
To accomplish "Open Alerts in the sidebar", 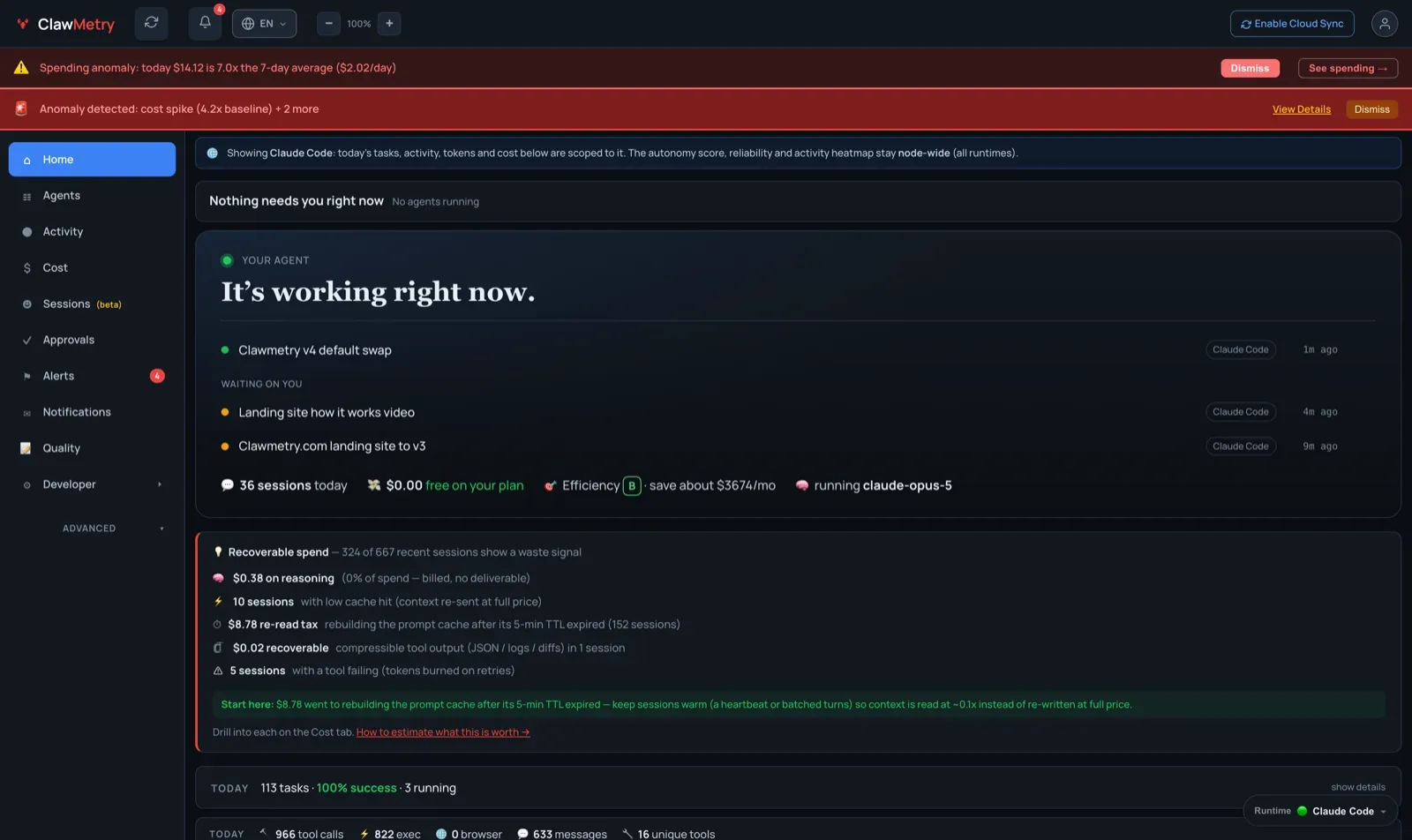I will 92,377.
